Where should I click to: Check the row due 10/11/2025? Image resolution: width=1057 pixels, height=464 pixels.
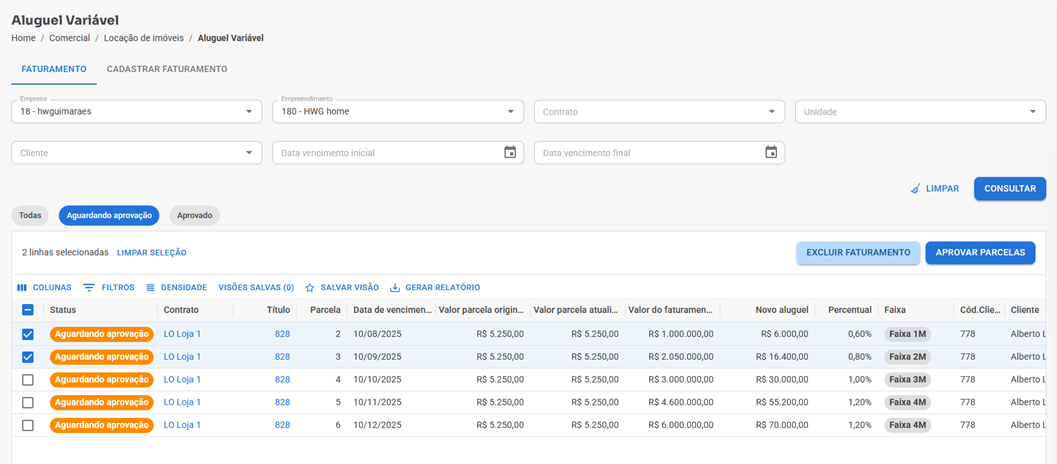click(x=28, y=403)
